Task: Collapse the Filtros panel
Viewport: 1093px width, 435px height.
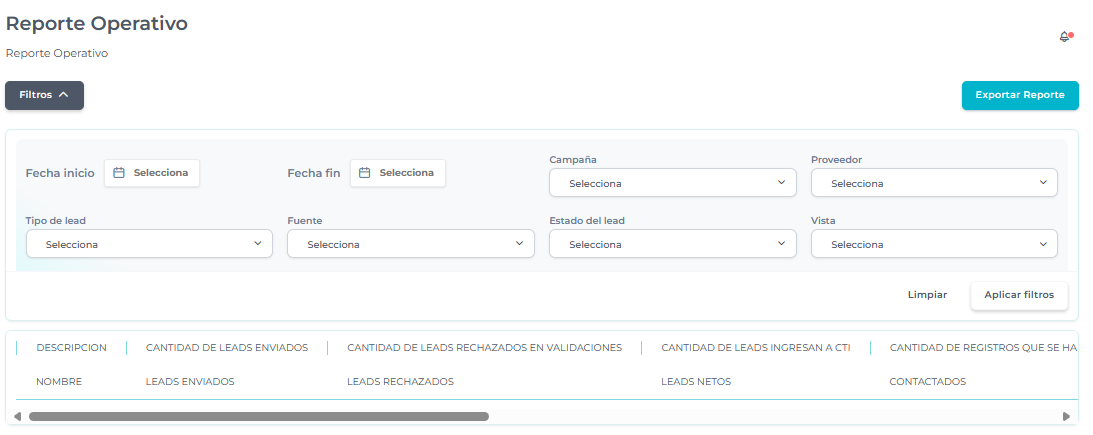Action: coord(45,95)
